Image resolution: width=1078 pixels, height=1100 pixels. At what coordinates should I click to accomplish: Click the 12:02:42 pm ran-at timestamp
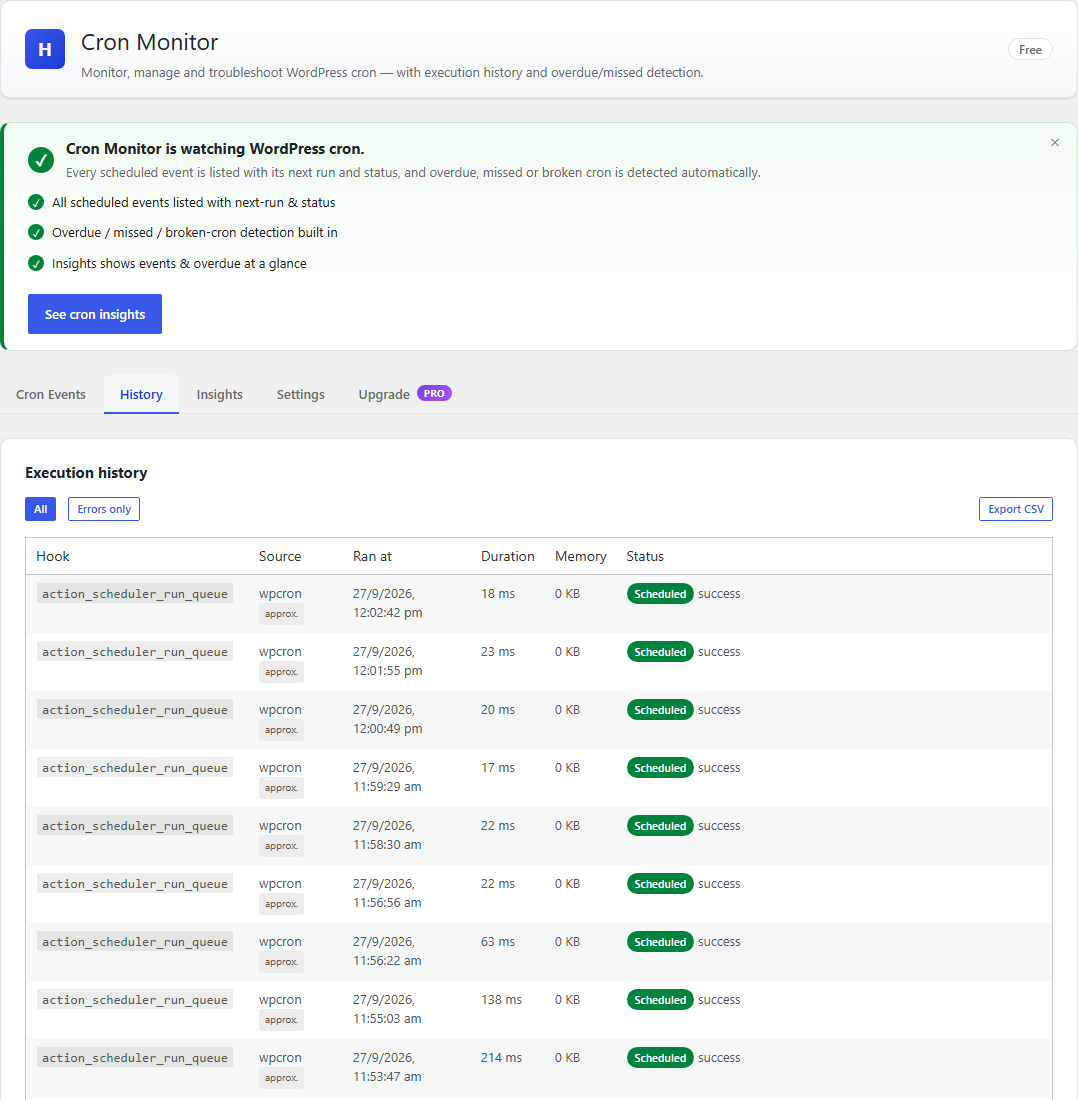387,603
